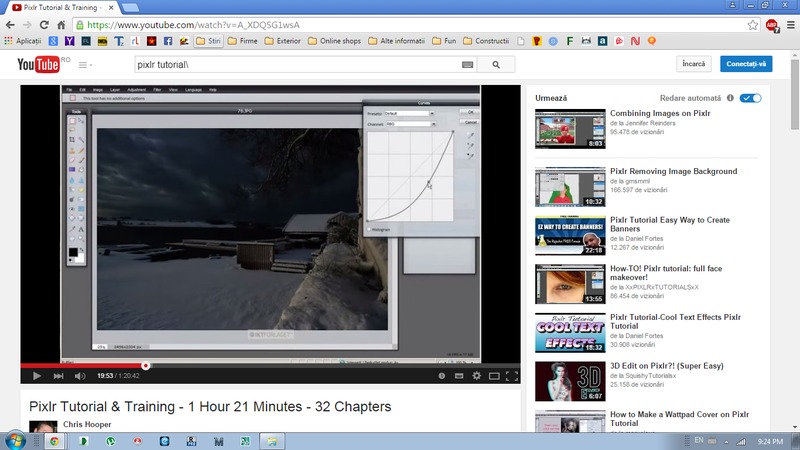Open the Stiri bookmarks folder
This screenshot has width=800, height=450.
(x=209, y=41)
